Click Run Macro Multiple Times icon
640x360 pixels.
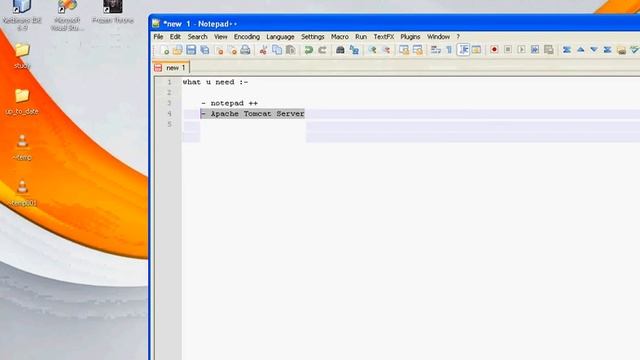click(535, 50)
